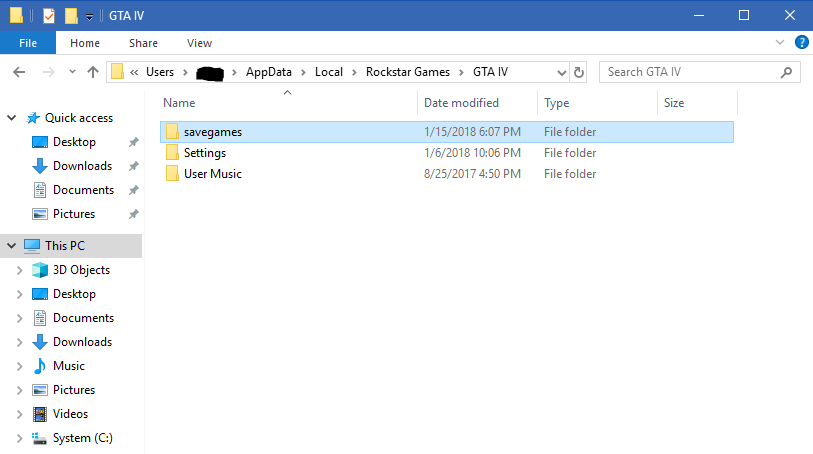Select the User Music folder
Image resolution: width=813 pixels, height=454 pixels.
click(447, 174)
